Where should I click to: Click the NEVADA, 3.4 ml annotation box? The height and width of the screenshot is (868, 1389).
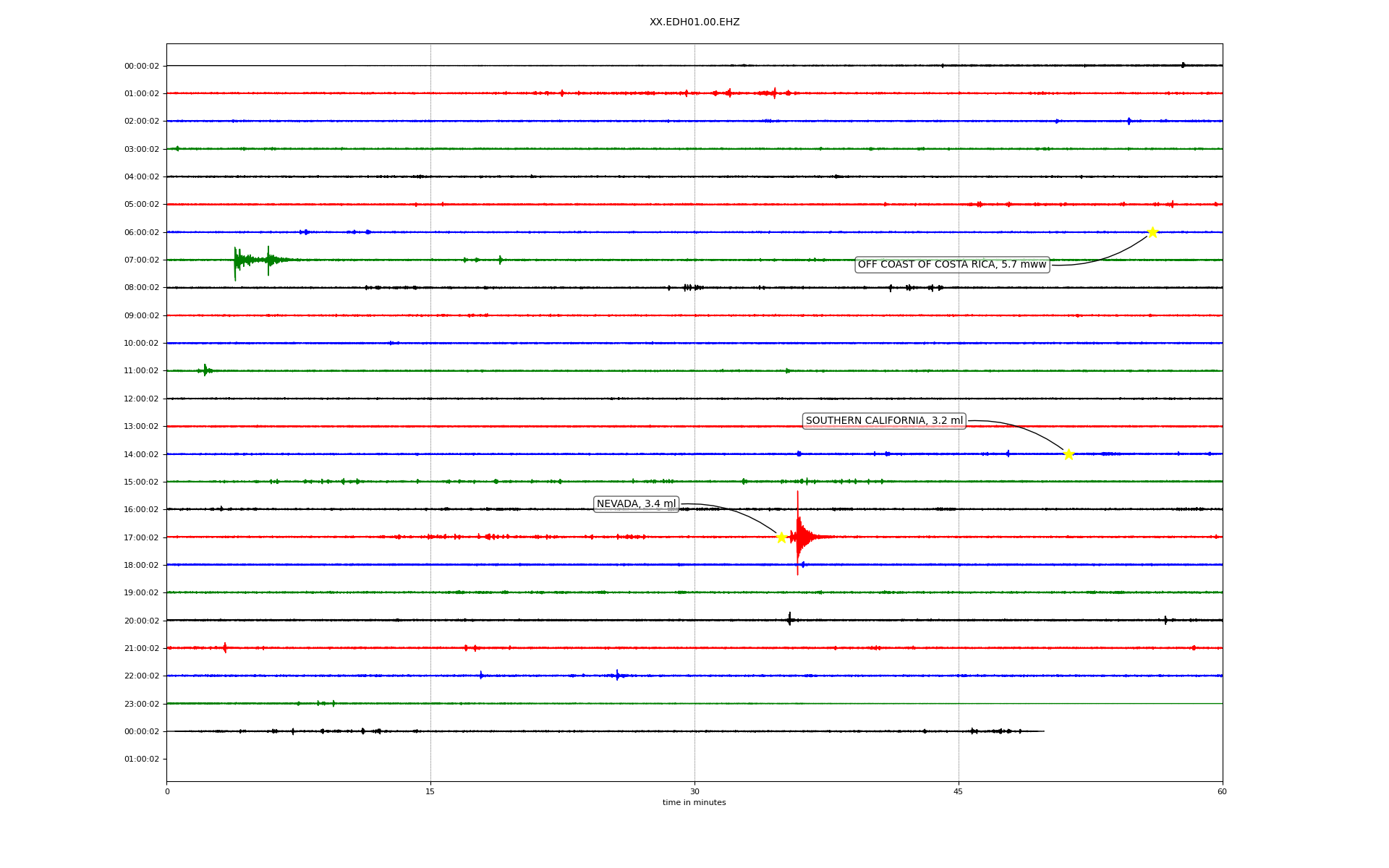(636, 504)
